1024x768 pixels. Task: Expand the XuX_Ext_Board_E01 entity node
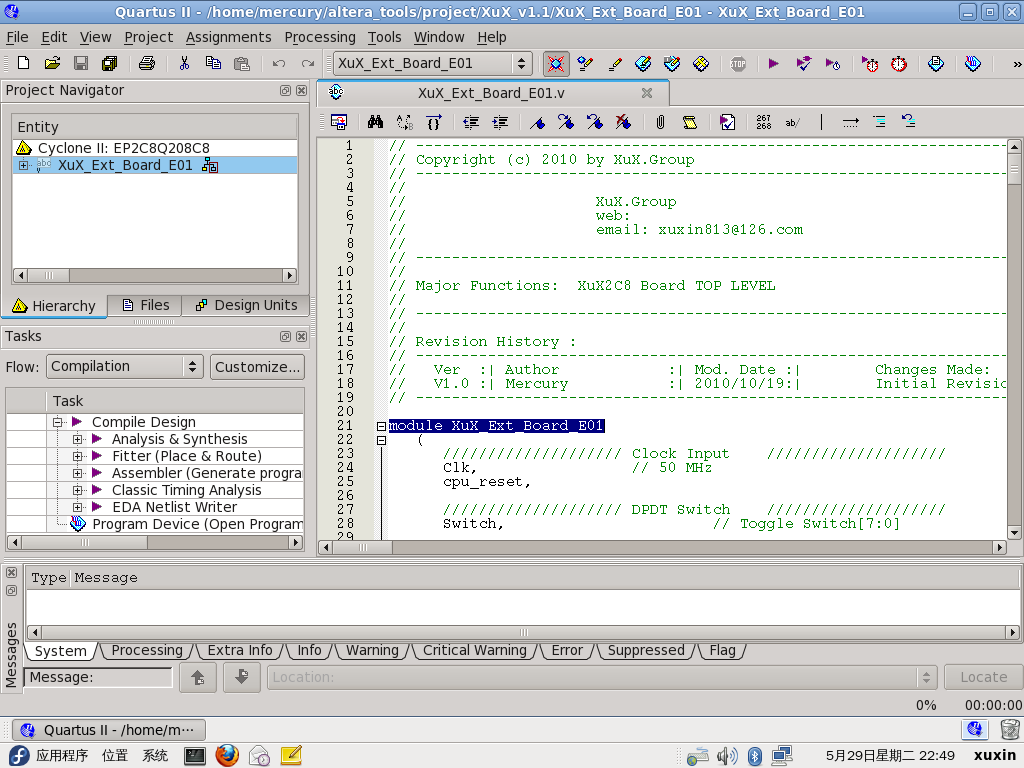coord(24,165)
